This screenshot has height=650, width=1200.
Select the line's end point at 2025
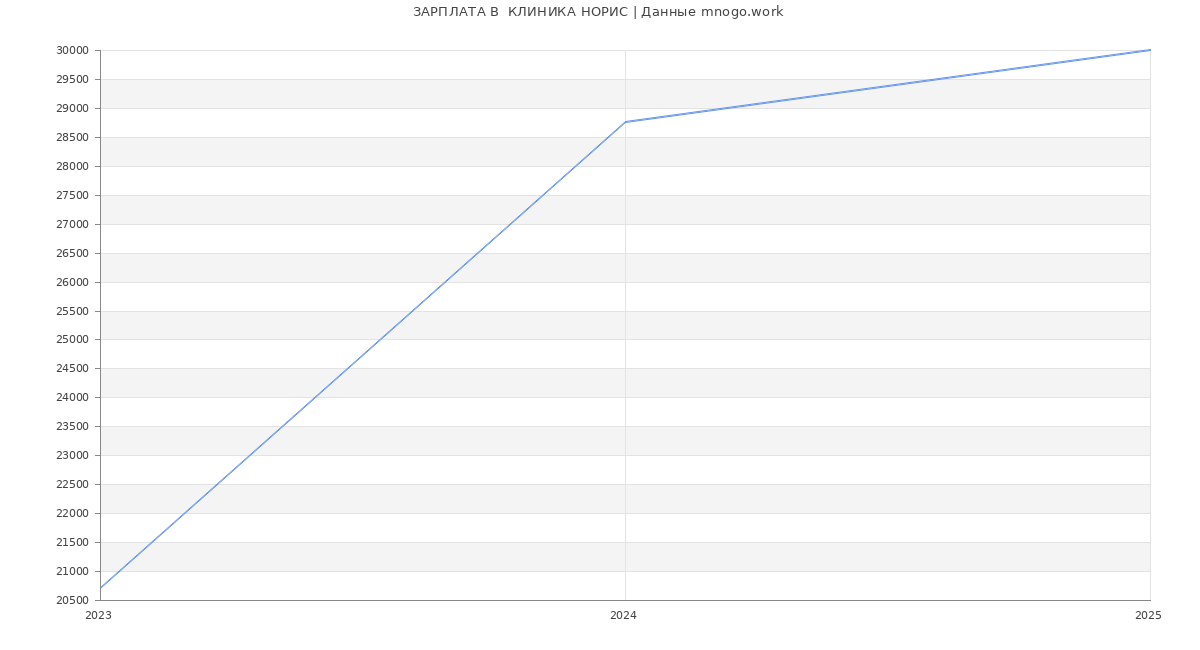(1150, 50)
